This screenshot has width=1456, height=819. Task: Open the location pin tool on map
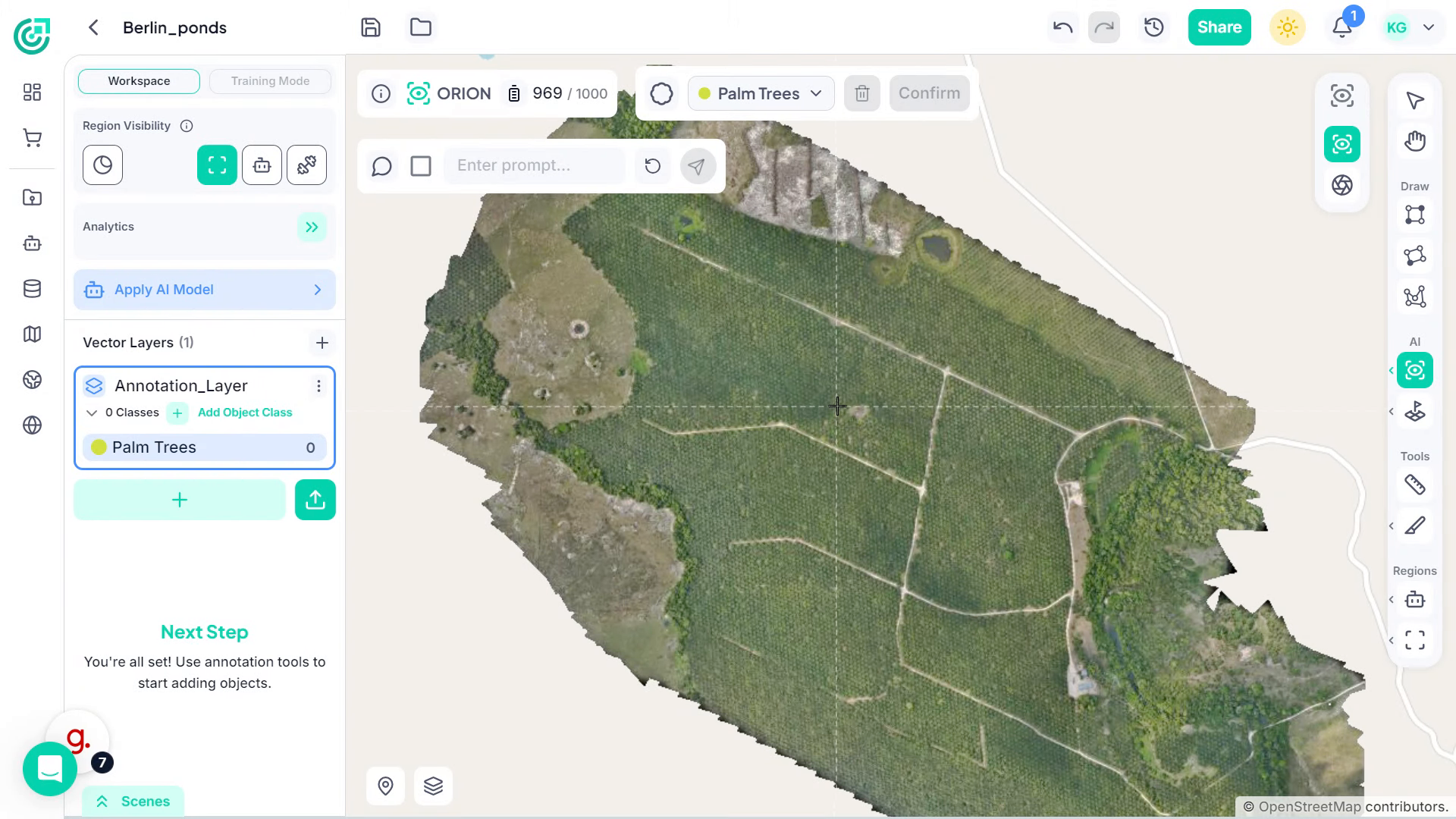[385, 786]
